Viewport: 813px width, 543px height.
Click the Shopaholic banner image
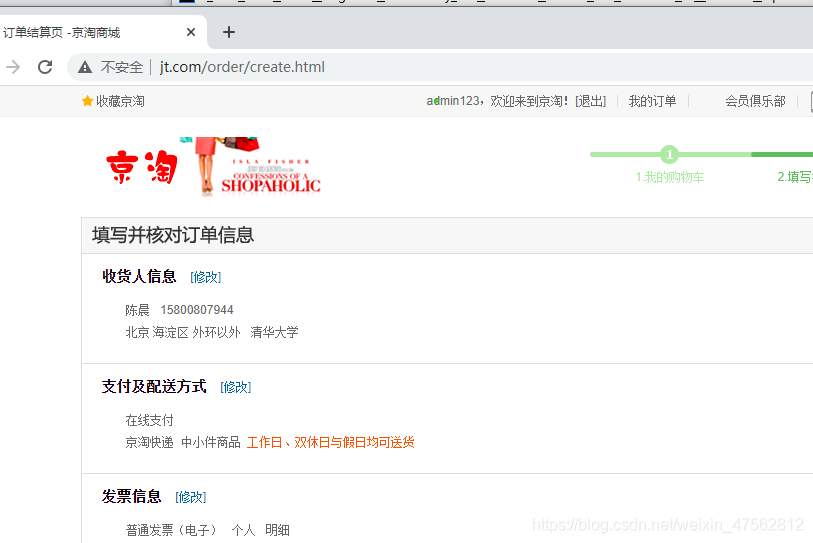(251, 166)
